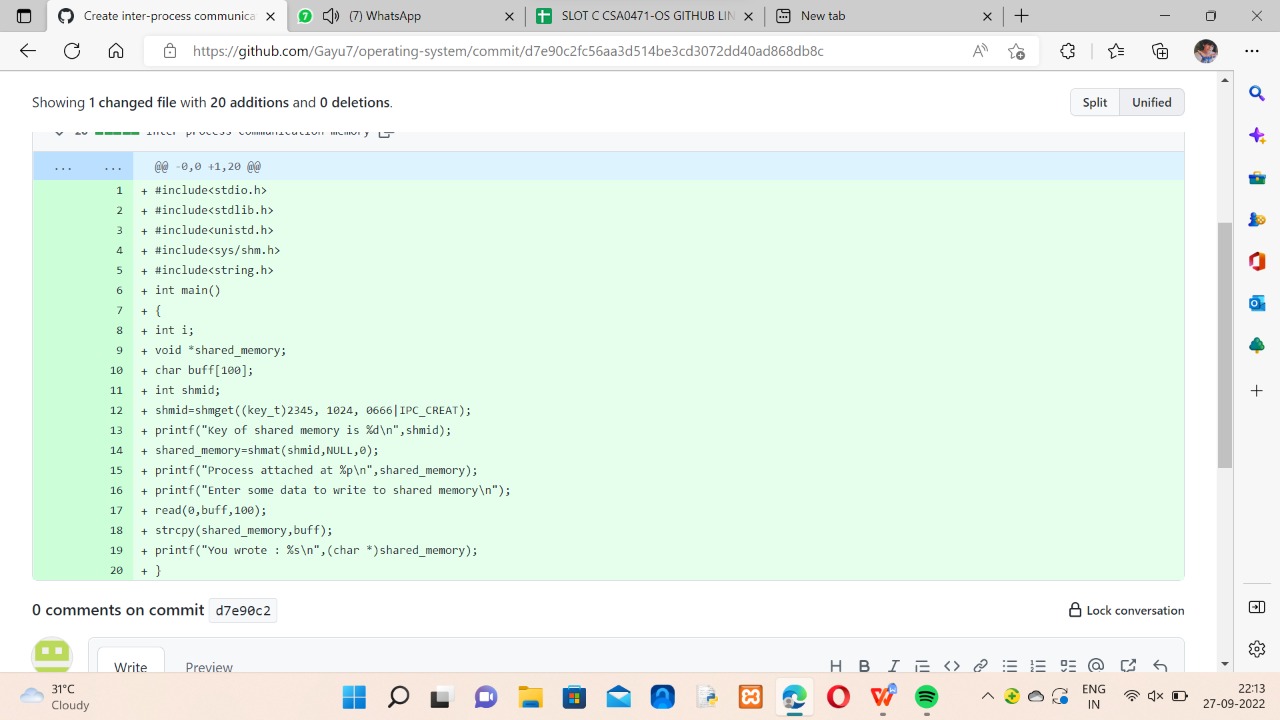Insert numbered list in comment
This screenshot has height=720, width=1280.
tap(1038, 666)
